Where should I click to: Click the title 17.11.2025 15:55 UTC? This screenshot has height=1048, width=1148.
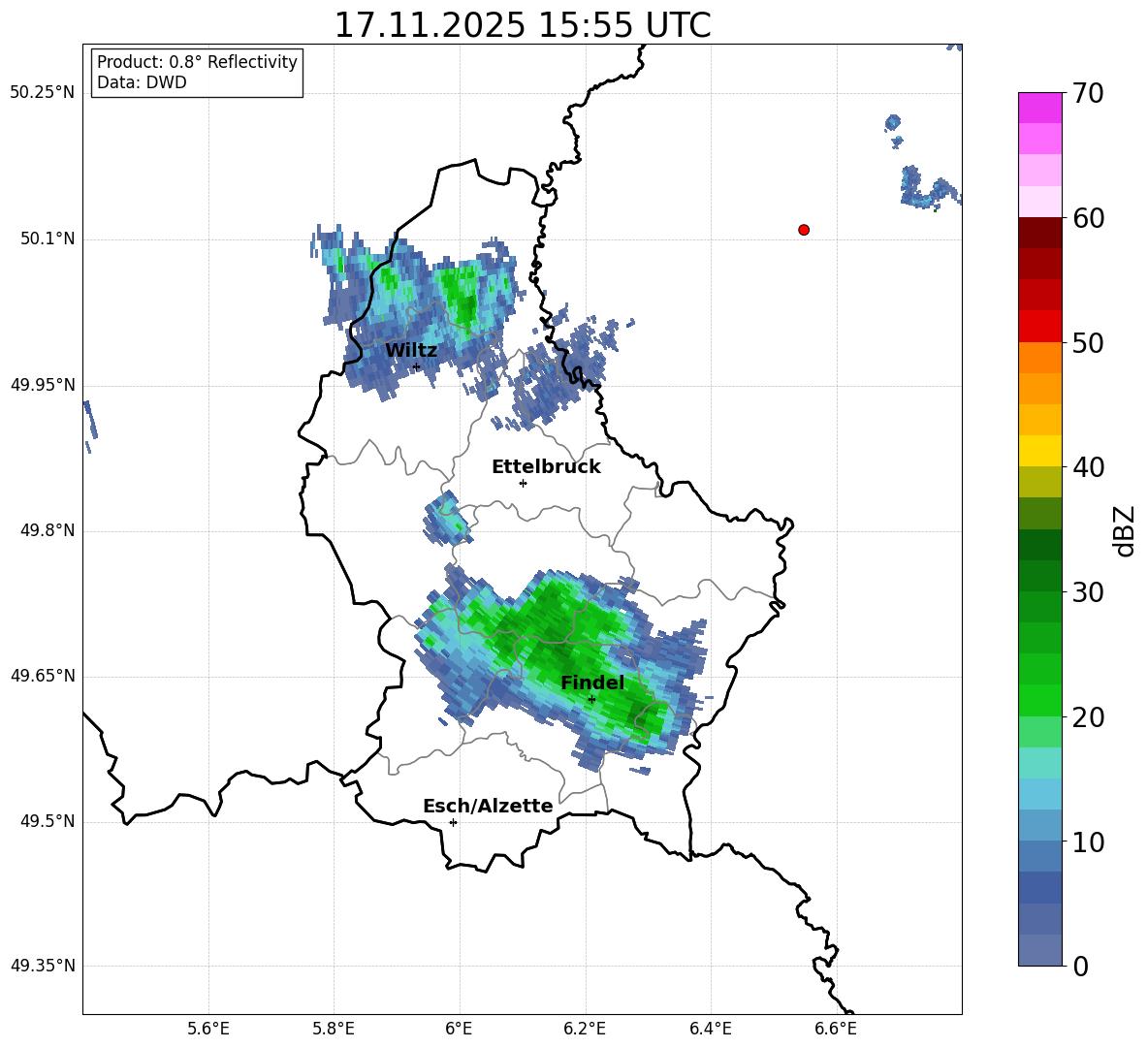(x=523, y=25)
